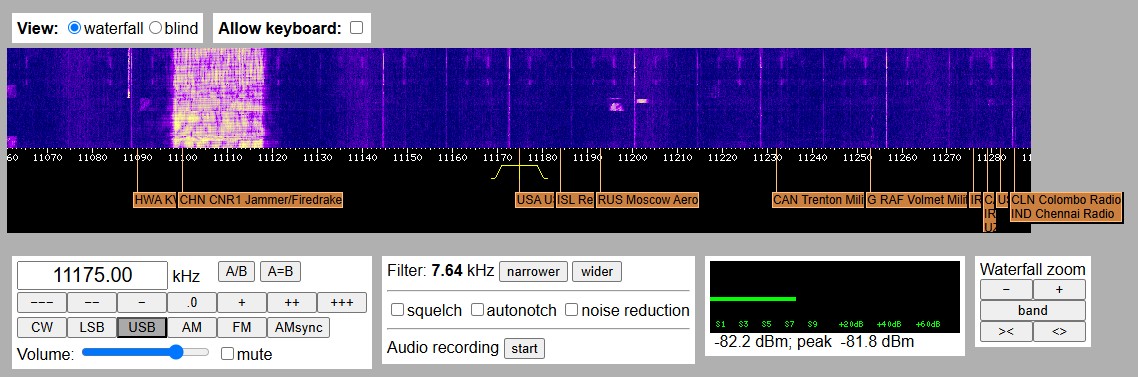
Task: Click the triple plus tuning step button
Action: tap(341, 302)
